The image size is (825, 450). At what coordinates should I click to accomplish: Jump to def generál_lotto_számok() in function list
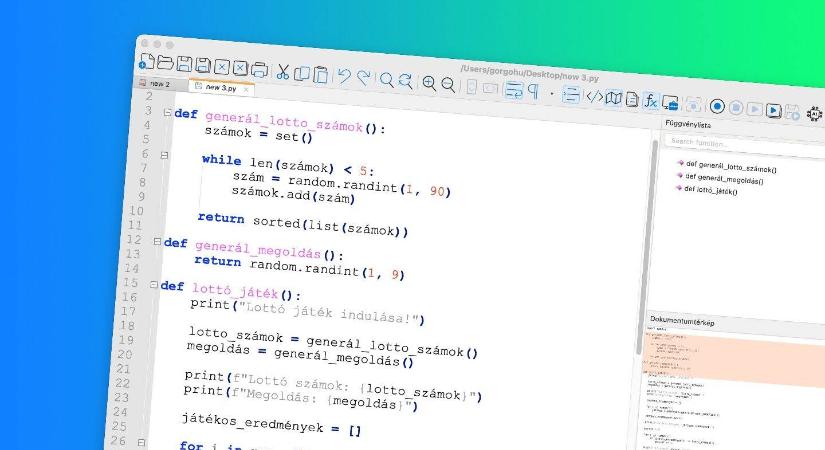(x=730, y=167)
